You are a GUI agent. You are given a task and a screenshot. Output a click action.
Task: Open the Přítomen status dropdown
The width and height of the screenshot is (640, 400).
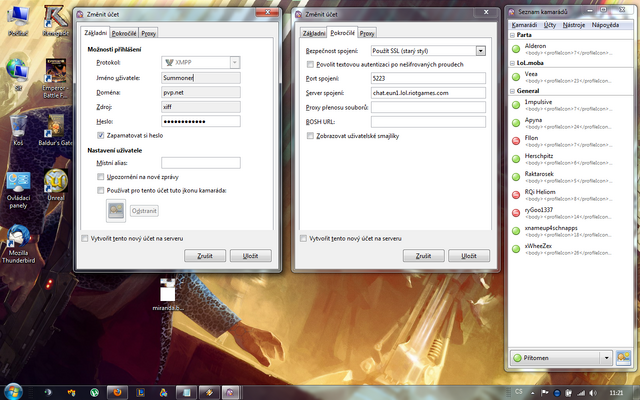click(x=561, y=358)
